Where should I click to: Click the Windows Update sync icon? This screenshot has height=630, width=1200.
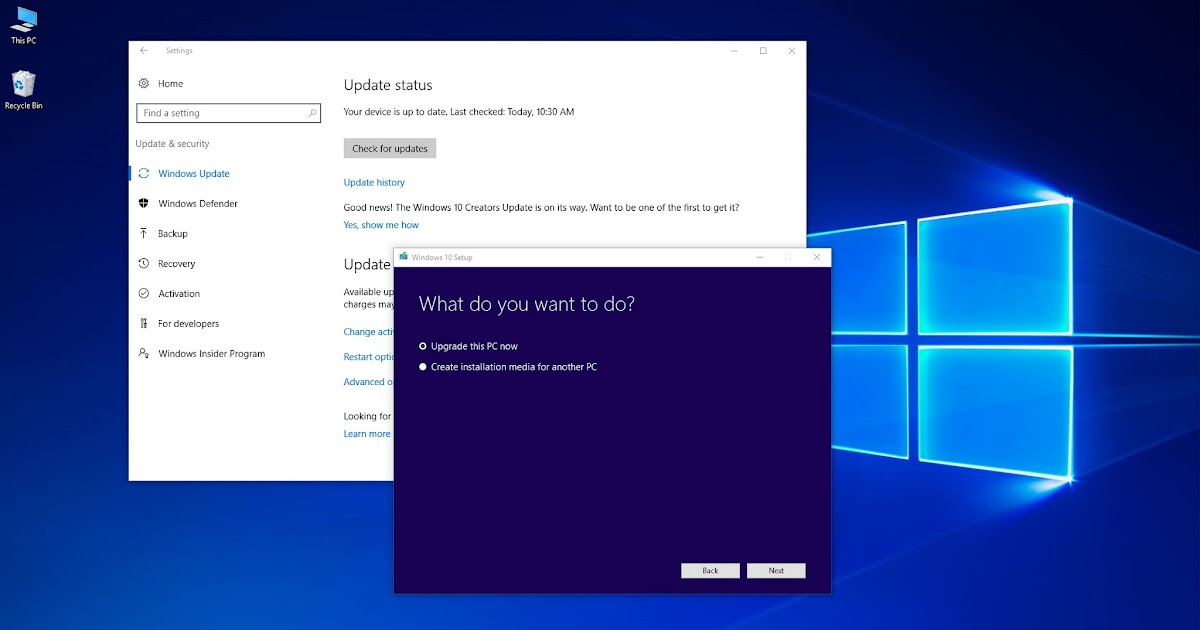point(144,174)
